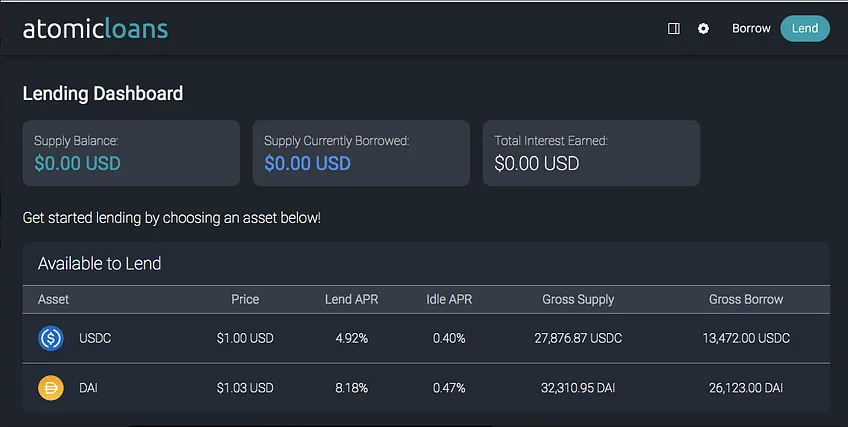Screen dimensions: 848x427
Task: Click the atomicloans logo
Action: (x=95, y=29)
